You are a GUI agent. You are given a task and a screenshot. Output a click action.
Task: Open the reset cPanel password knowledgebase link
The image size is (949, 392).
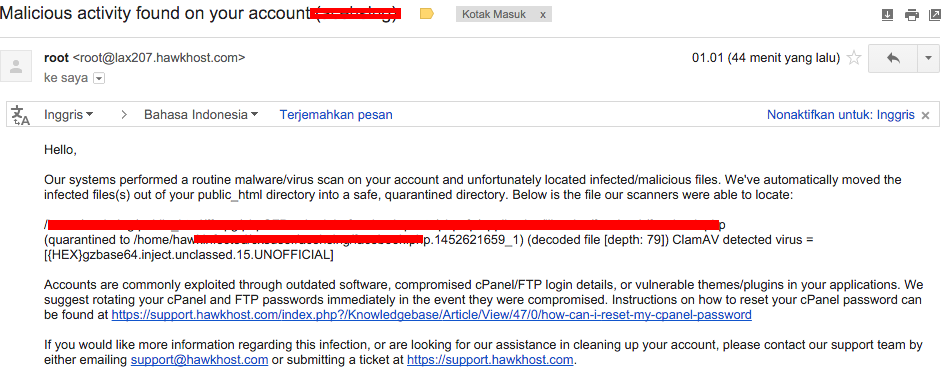pyautogui.click(x=432, y=315)
